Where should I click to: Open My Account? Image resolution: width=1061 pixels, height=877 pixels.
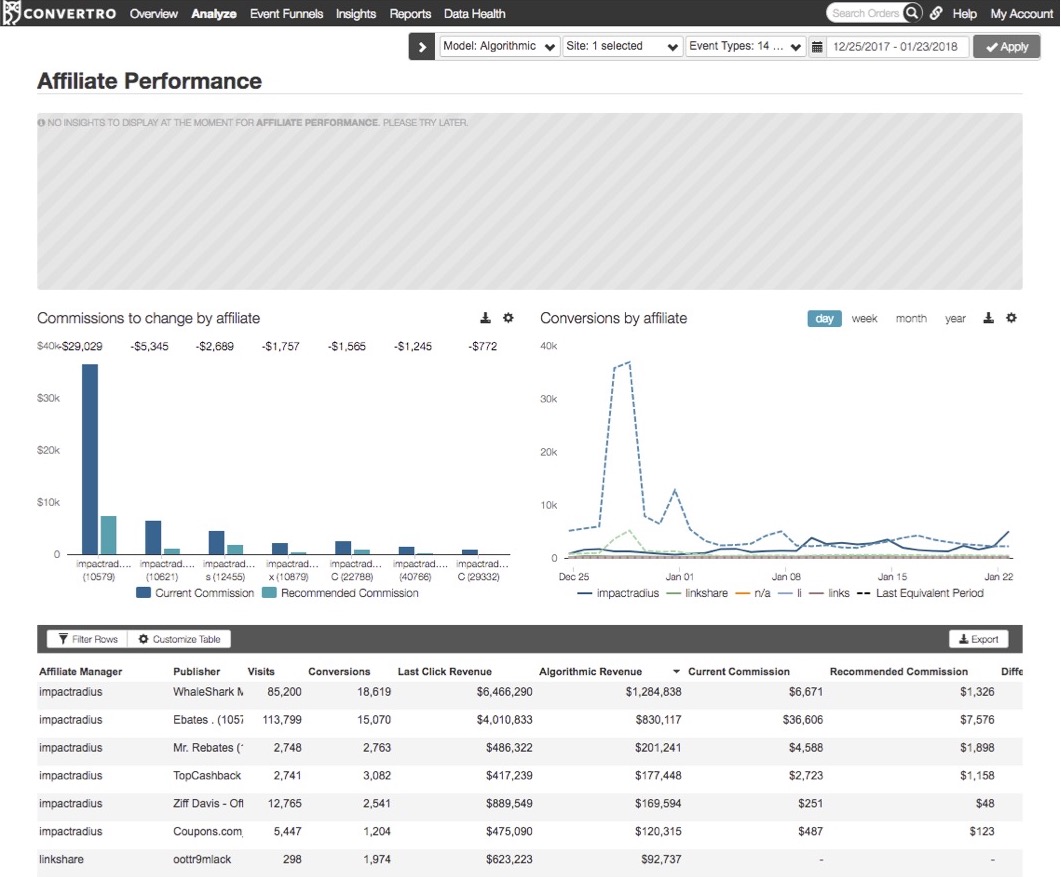tap(1022, 14)
